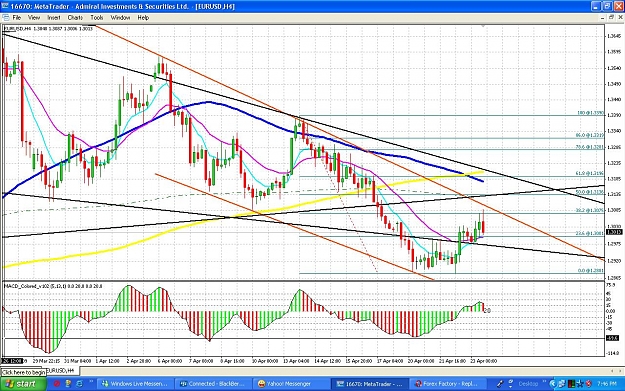Image resolution: width=625 pixels, height=391 pixels.
Task: Click the Desktop toolbar label in taskbar
Action: pos(528,383)
